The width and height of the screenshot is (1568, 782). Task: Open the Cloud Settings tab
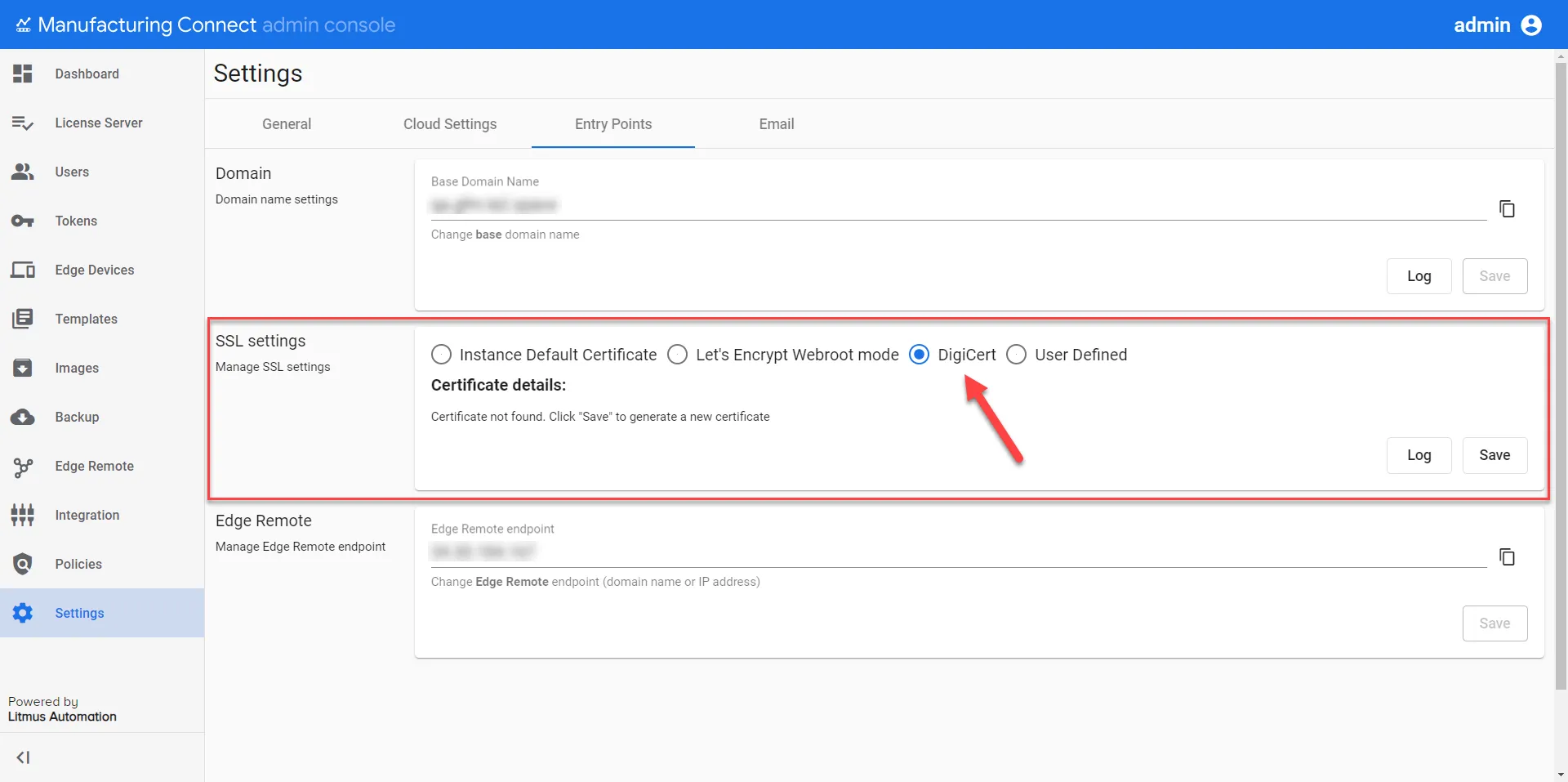coord(450,124)
